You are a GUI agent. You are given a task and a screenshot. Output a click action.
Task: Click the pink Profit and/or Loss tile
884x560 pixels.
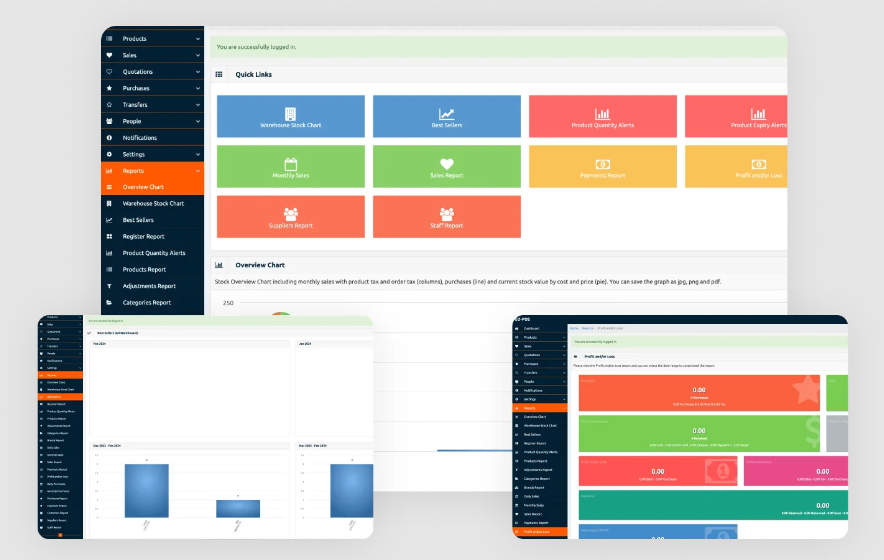795,471
